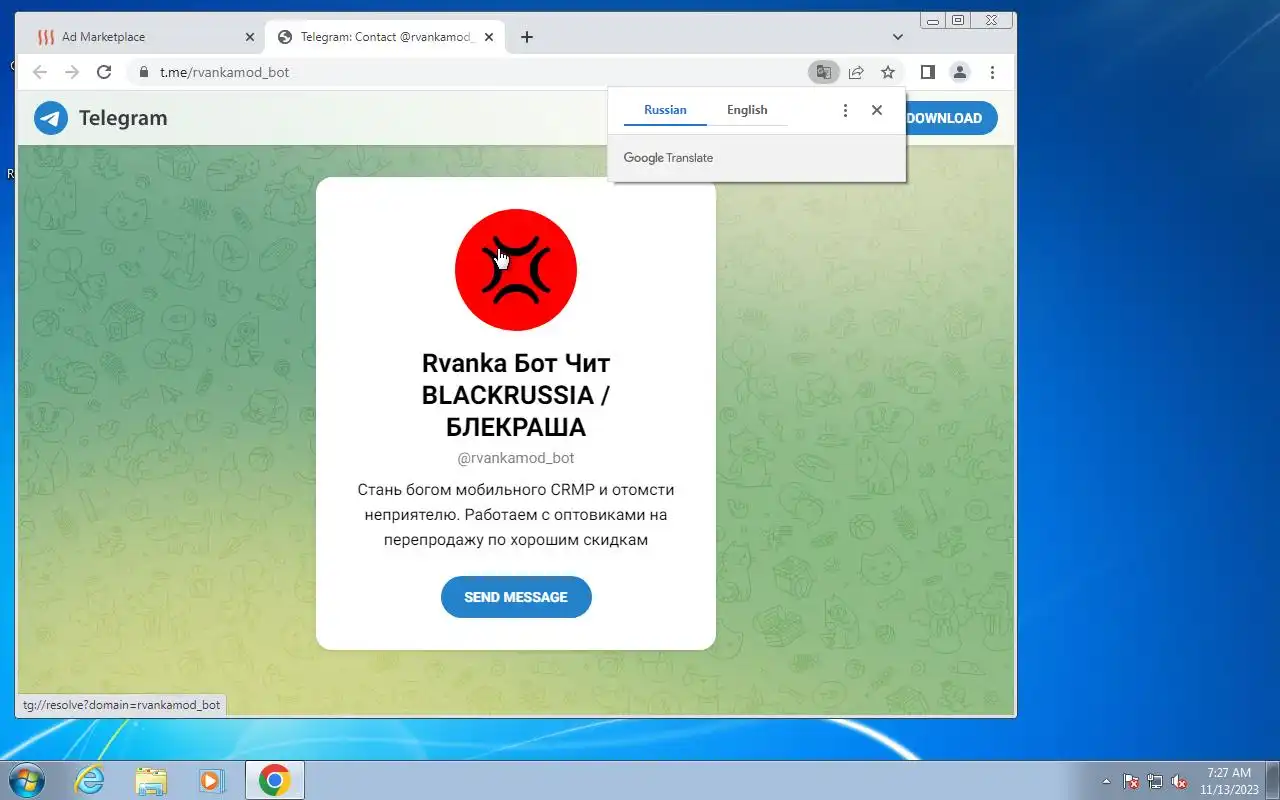Toggle the Chrome side panel icon
The width and height of the screenshot is (1280, 800).
pyautogui.click(x=927, y=72)
